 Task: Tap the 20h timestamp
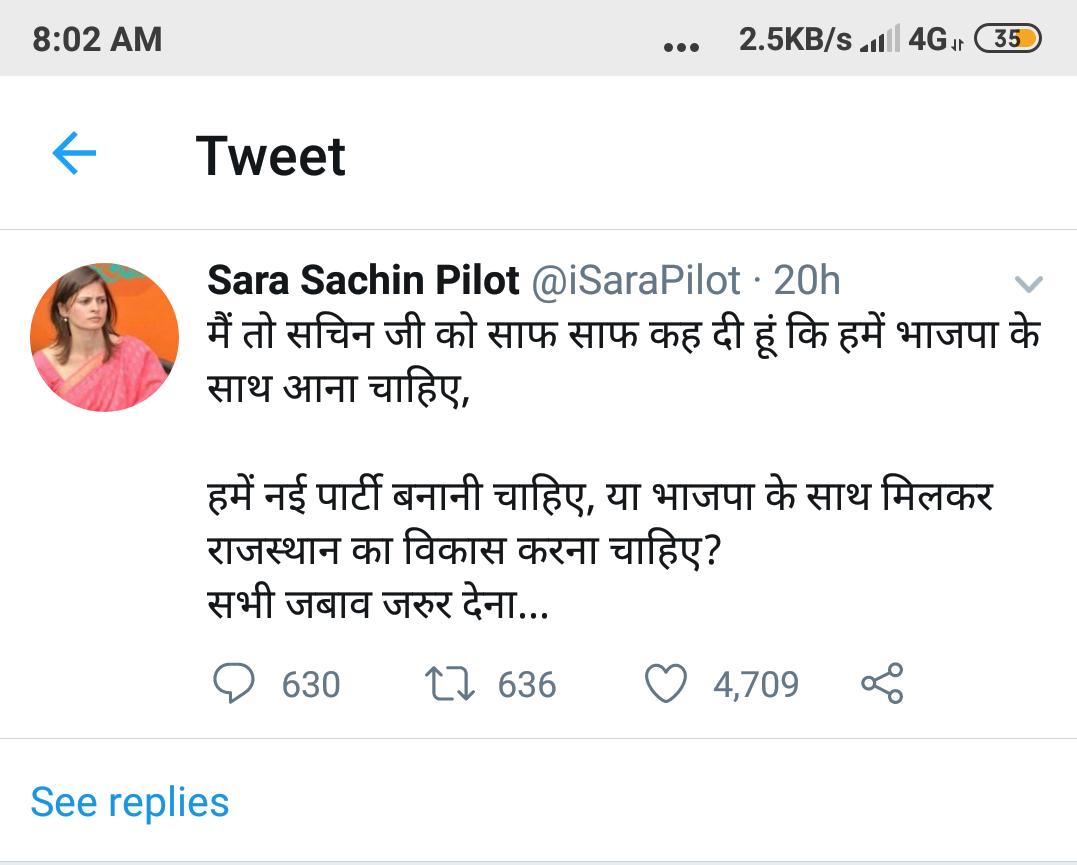[807, 282]
